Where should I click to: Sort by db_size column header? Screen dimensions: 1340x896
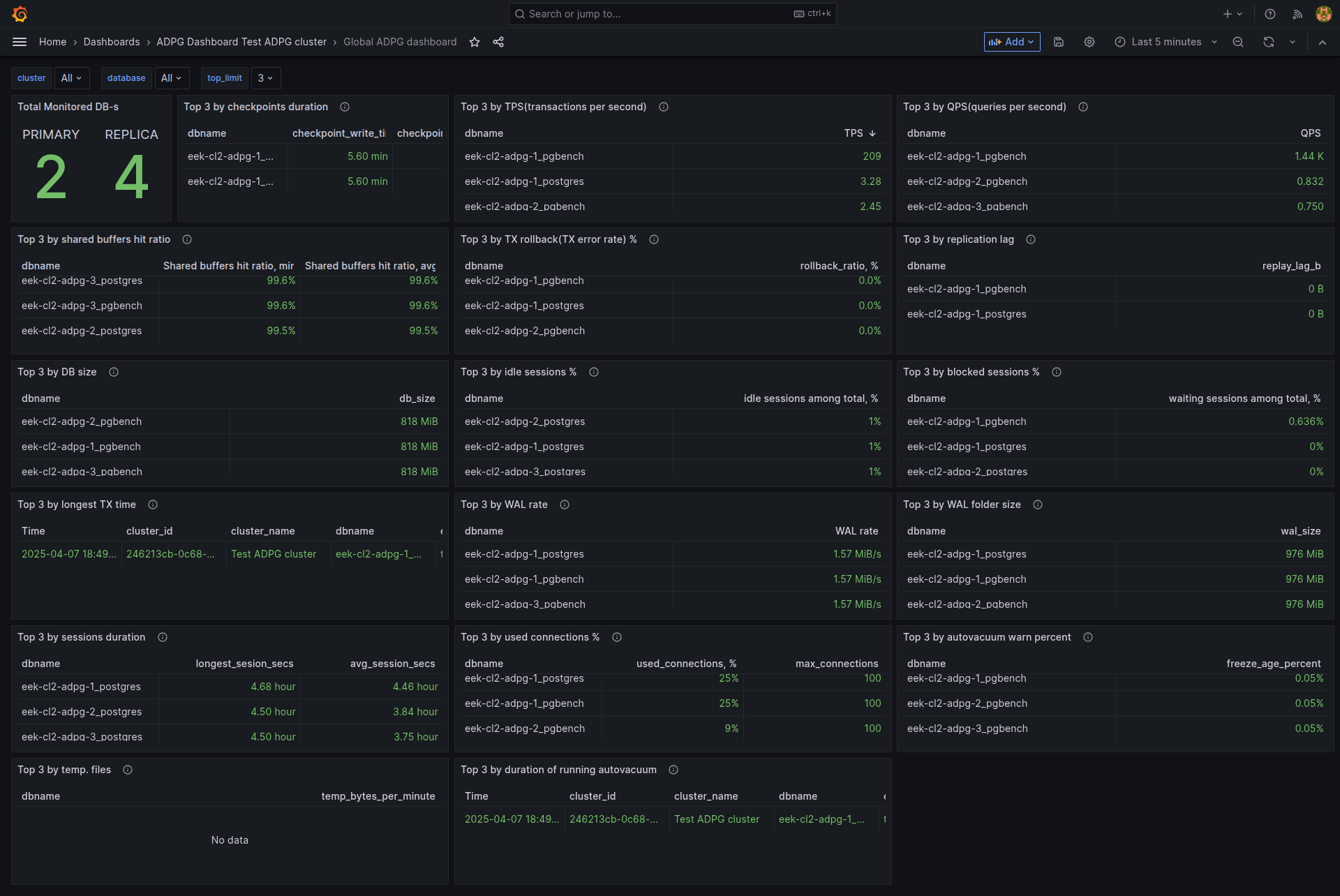pos(417,398)
